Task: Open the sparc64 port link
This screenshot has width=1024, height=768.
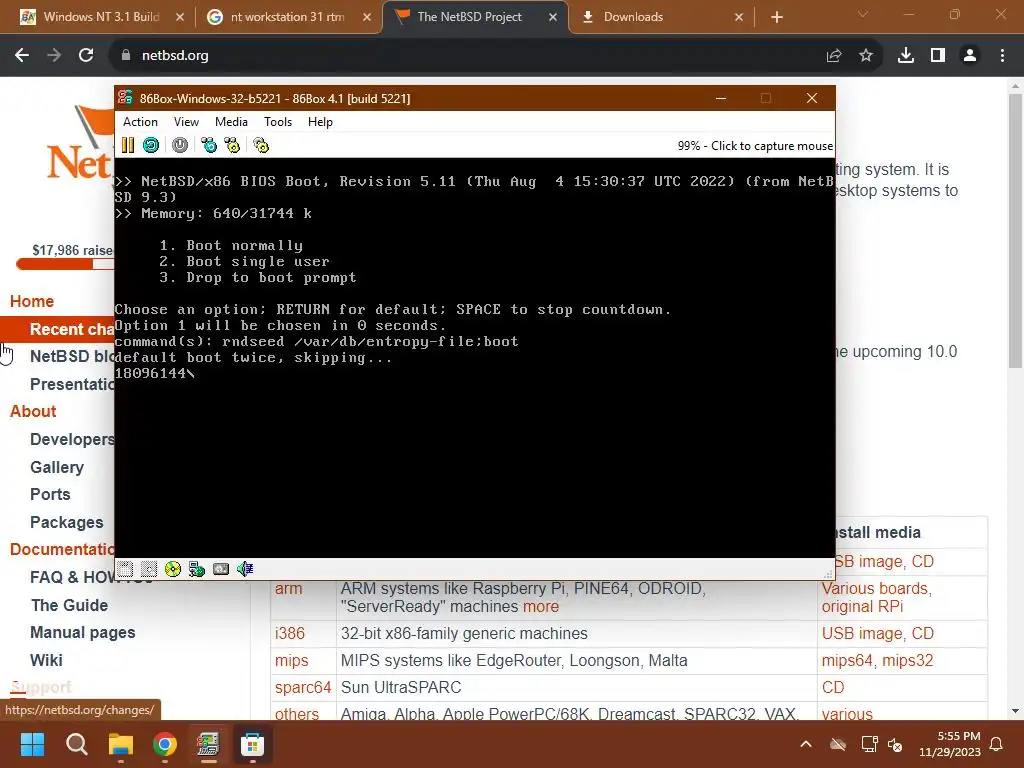Action: 303,688
